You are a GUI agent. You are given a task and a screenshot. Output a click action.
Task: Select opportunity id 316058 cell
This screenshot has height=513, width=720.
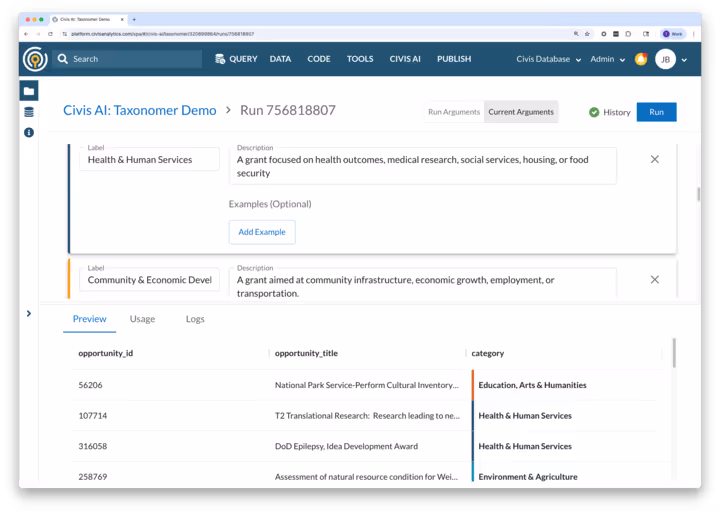pyautogui.click(x=93, y=446)
